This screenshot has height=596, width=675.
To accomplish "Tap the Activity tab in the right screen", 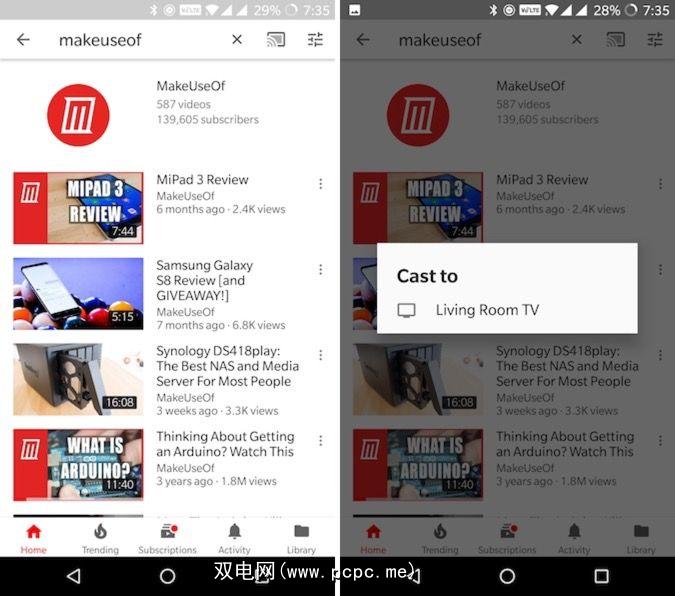I will click(x=574, y=539).
